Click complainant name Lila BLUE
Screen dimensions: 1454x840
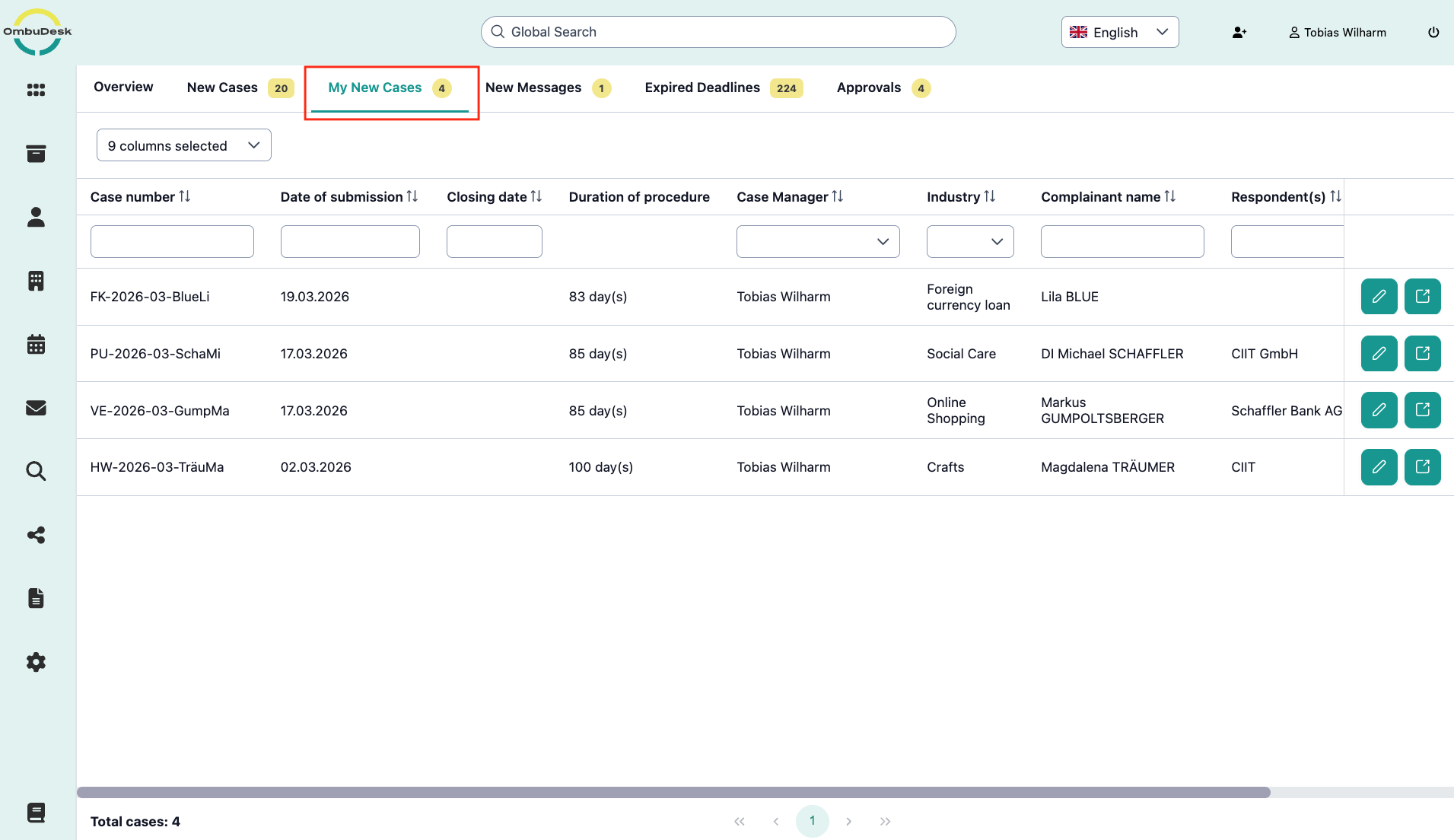(x=1070, y=297)
